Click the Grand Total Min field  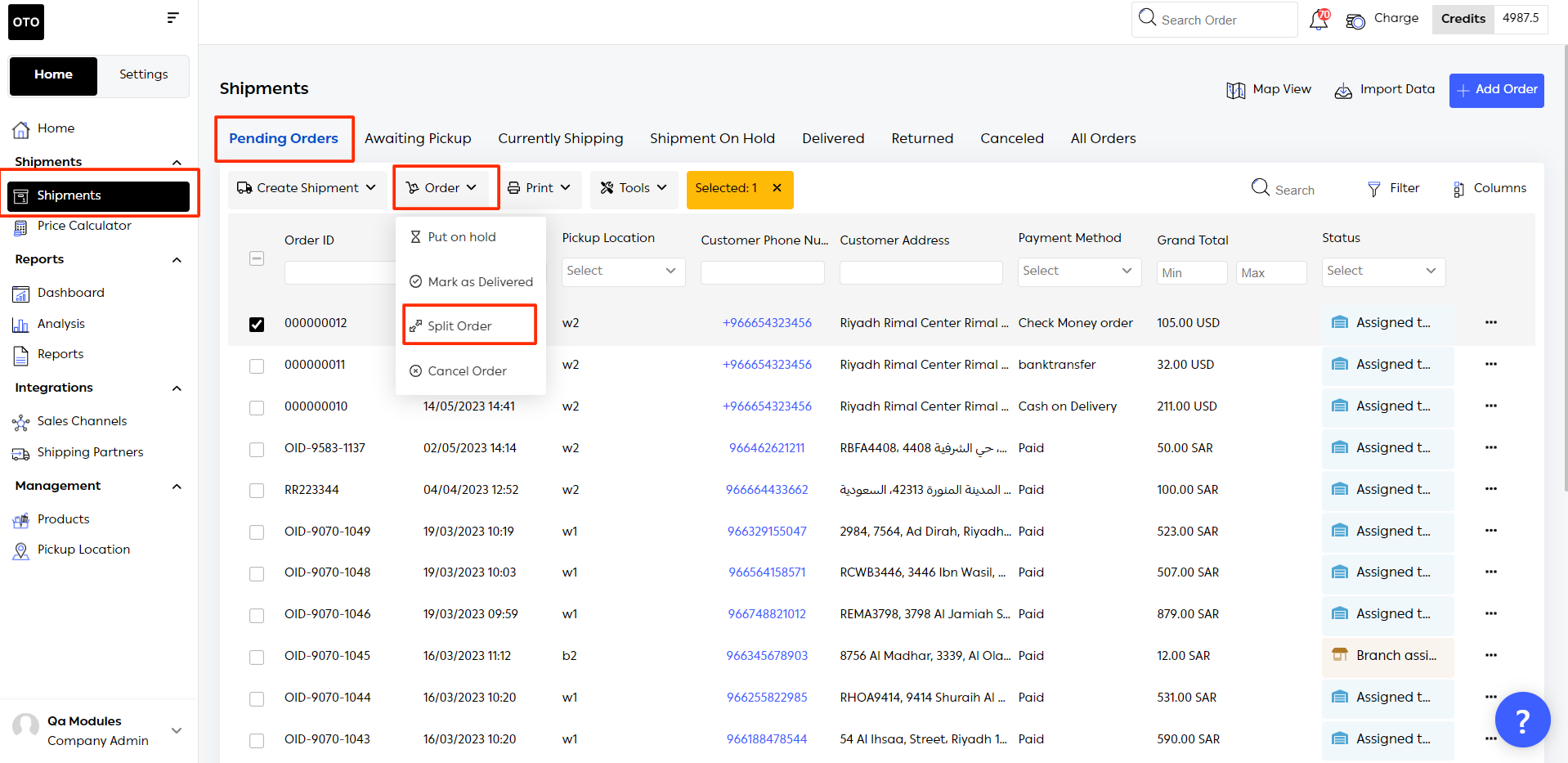[x=1192, y=272]
